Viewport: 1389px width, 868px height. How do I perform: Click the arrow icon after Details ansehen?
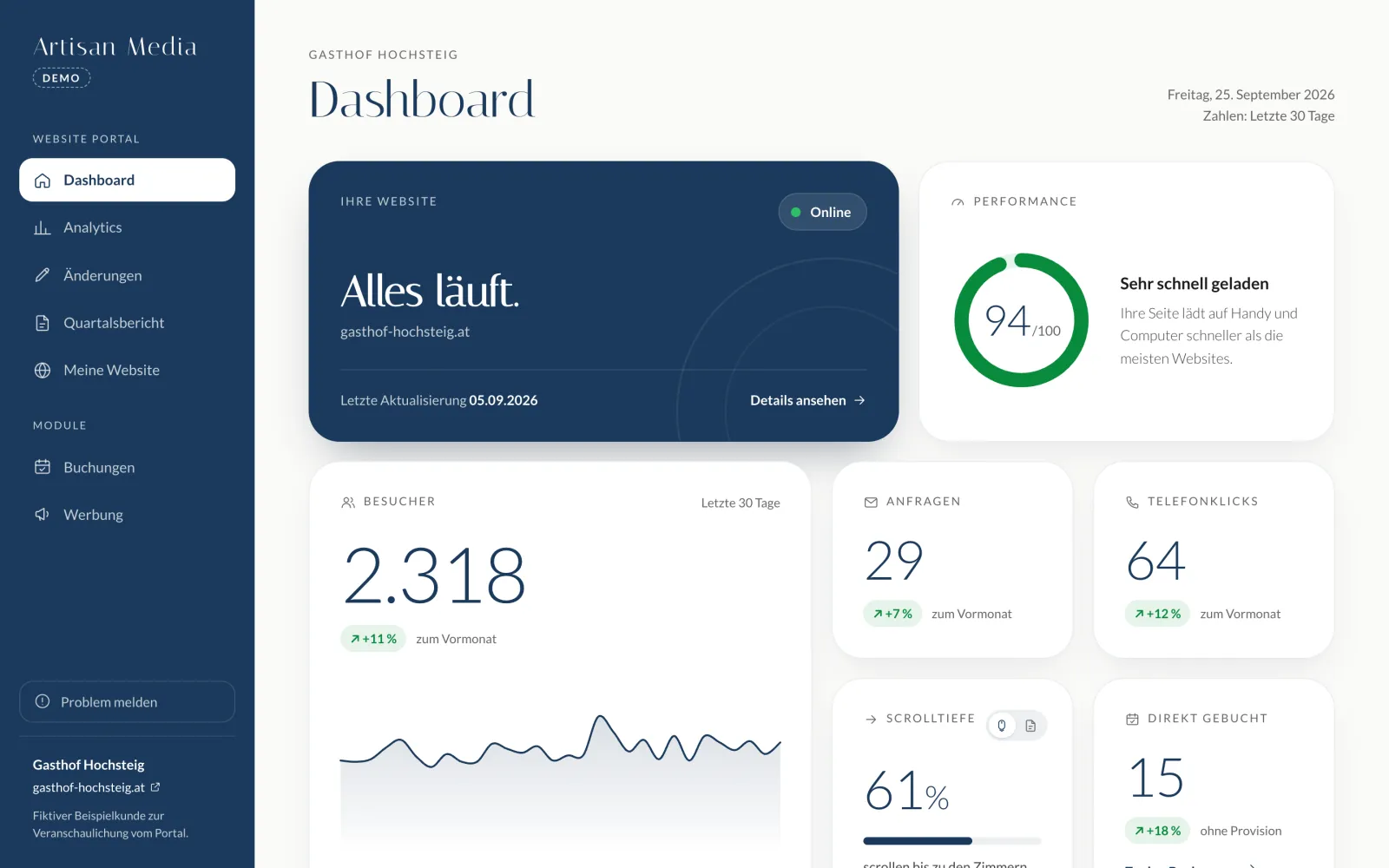[x=859, y=400]
